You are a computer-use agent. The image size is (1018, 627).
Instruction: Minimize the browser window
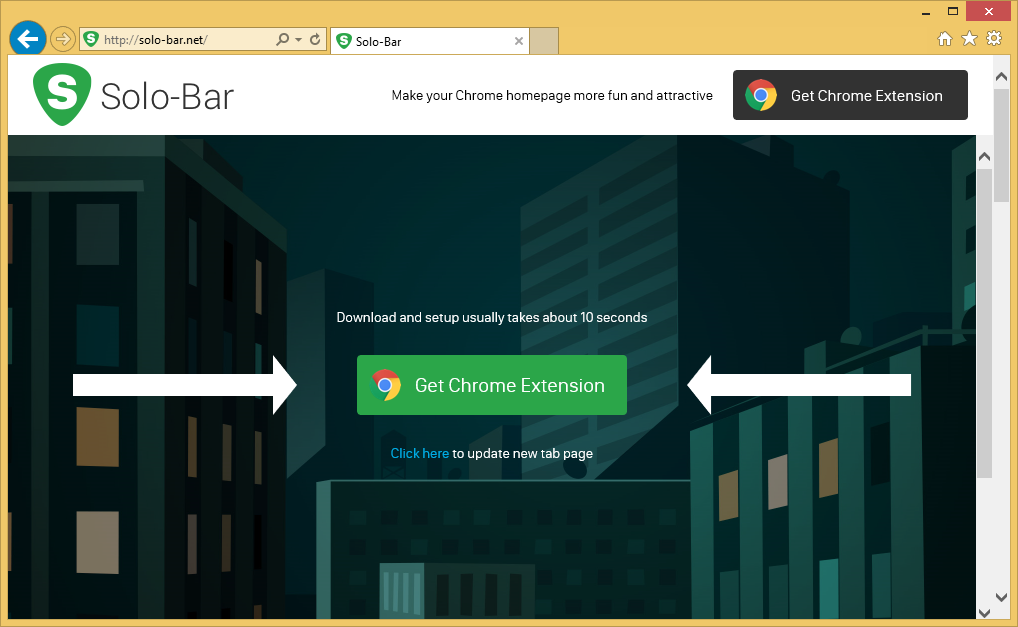pos(926,12)
